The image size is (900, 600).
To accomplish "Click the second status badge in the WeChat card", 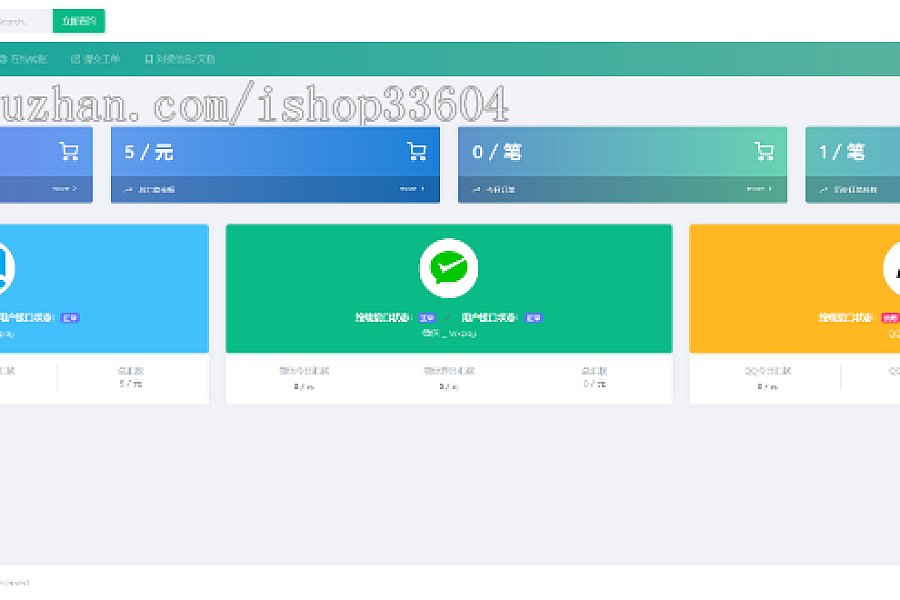I will (x=533, y=318).
